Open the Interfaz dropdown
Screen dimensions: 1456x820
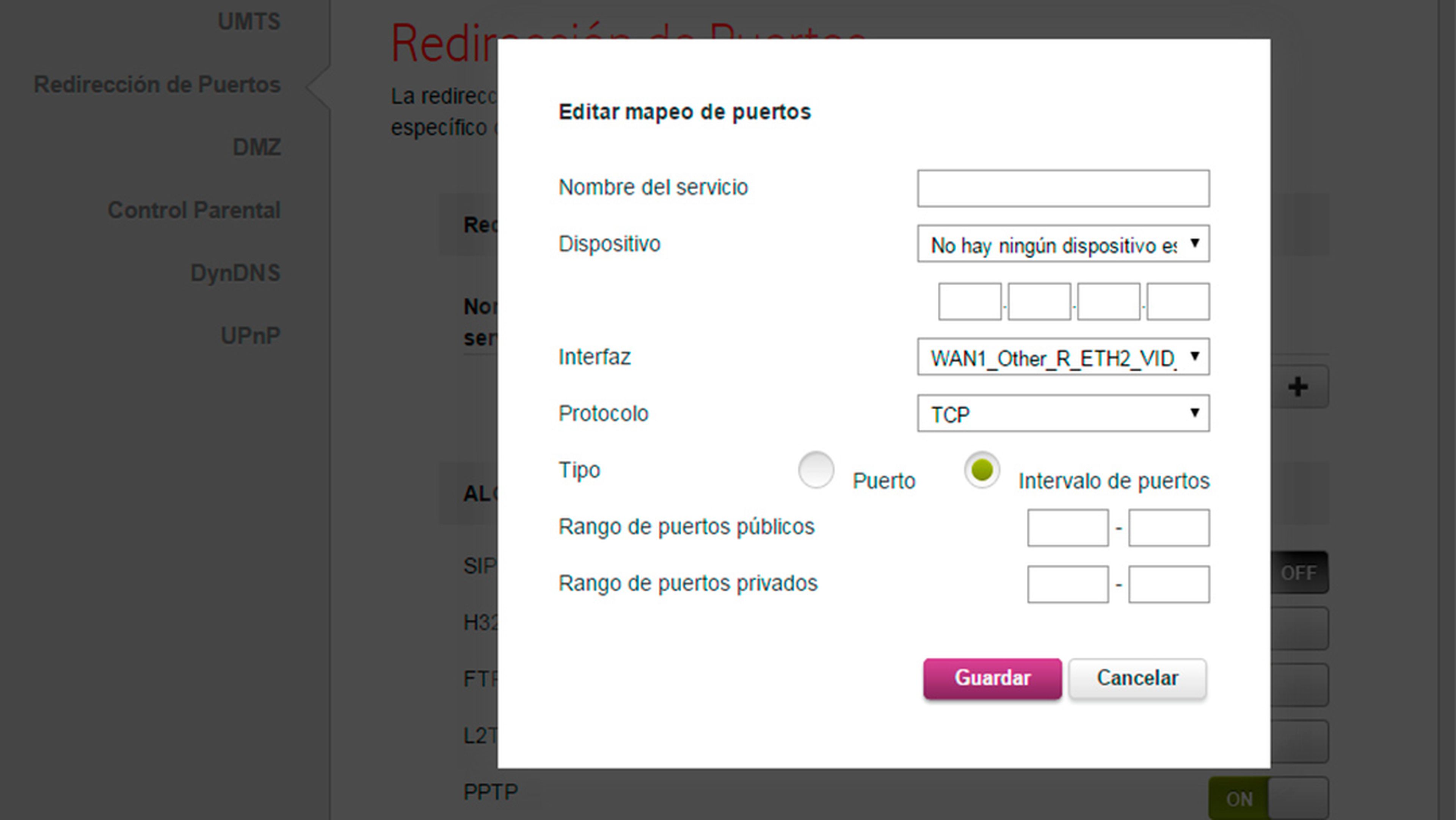pos(1063,357)
